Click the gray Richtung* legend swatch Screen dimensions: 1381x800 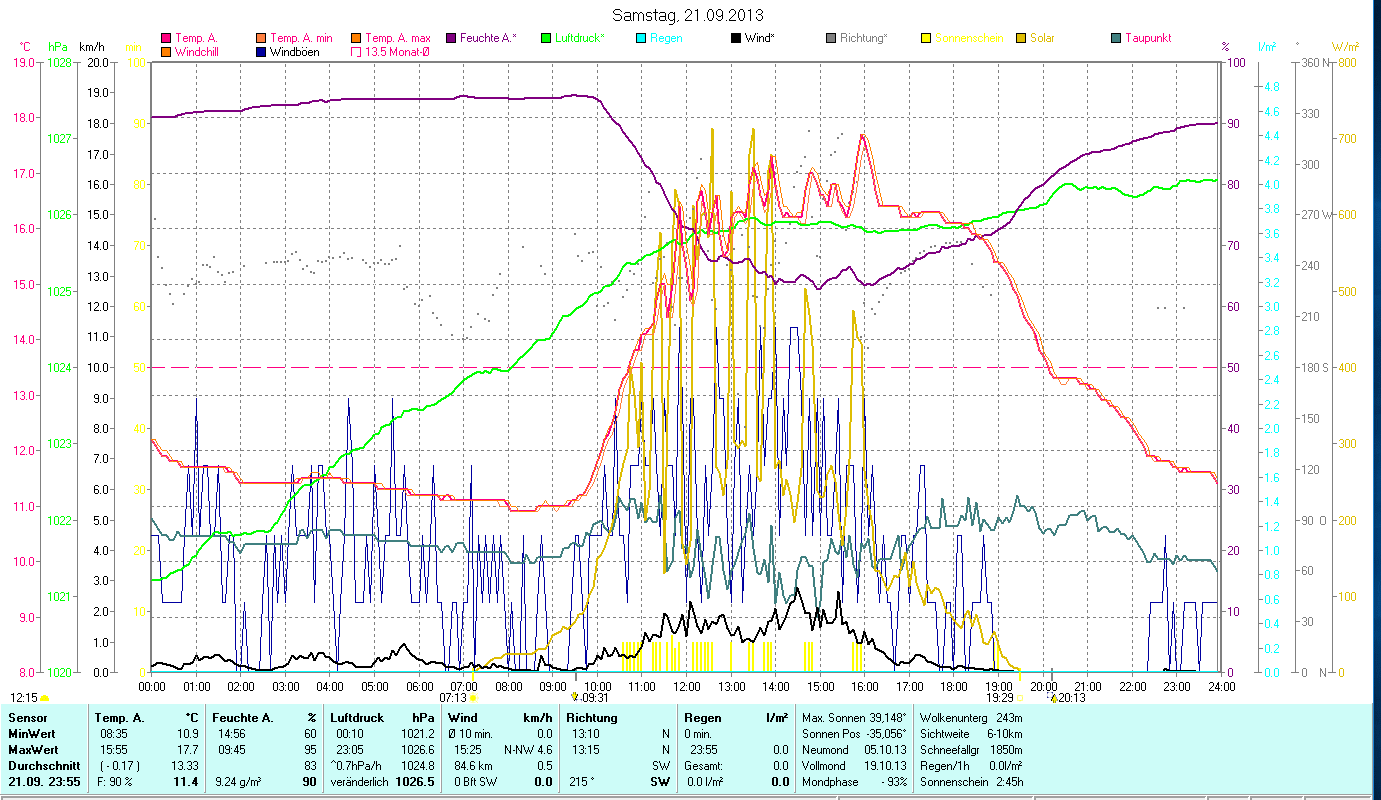pyautogui.click(x=831, y=39)
